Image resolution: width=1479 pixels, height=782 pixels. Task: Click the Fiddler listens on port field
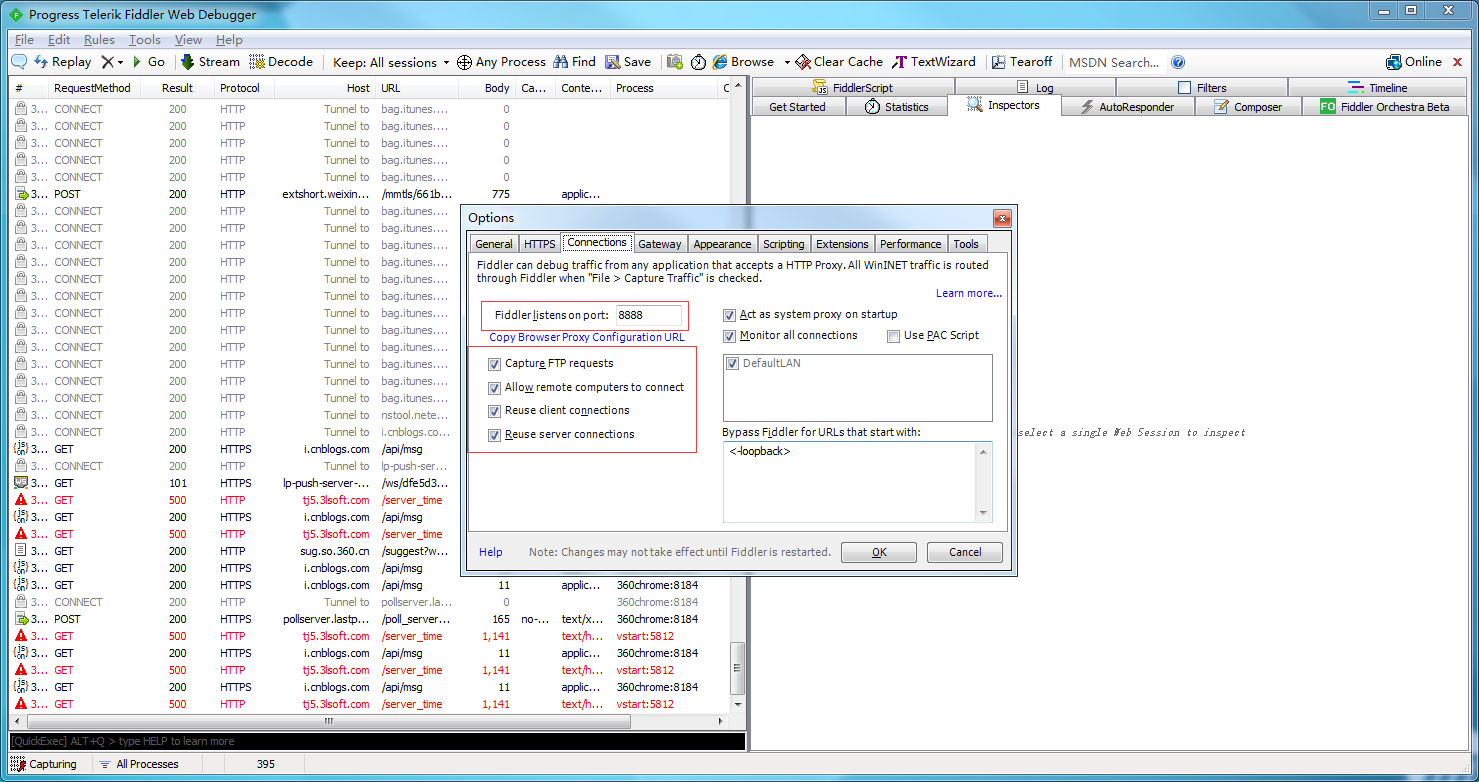pos(649,315)
